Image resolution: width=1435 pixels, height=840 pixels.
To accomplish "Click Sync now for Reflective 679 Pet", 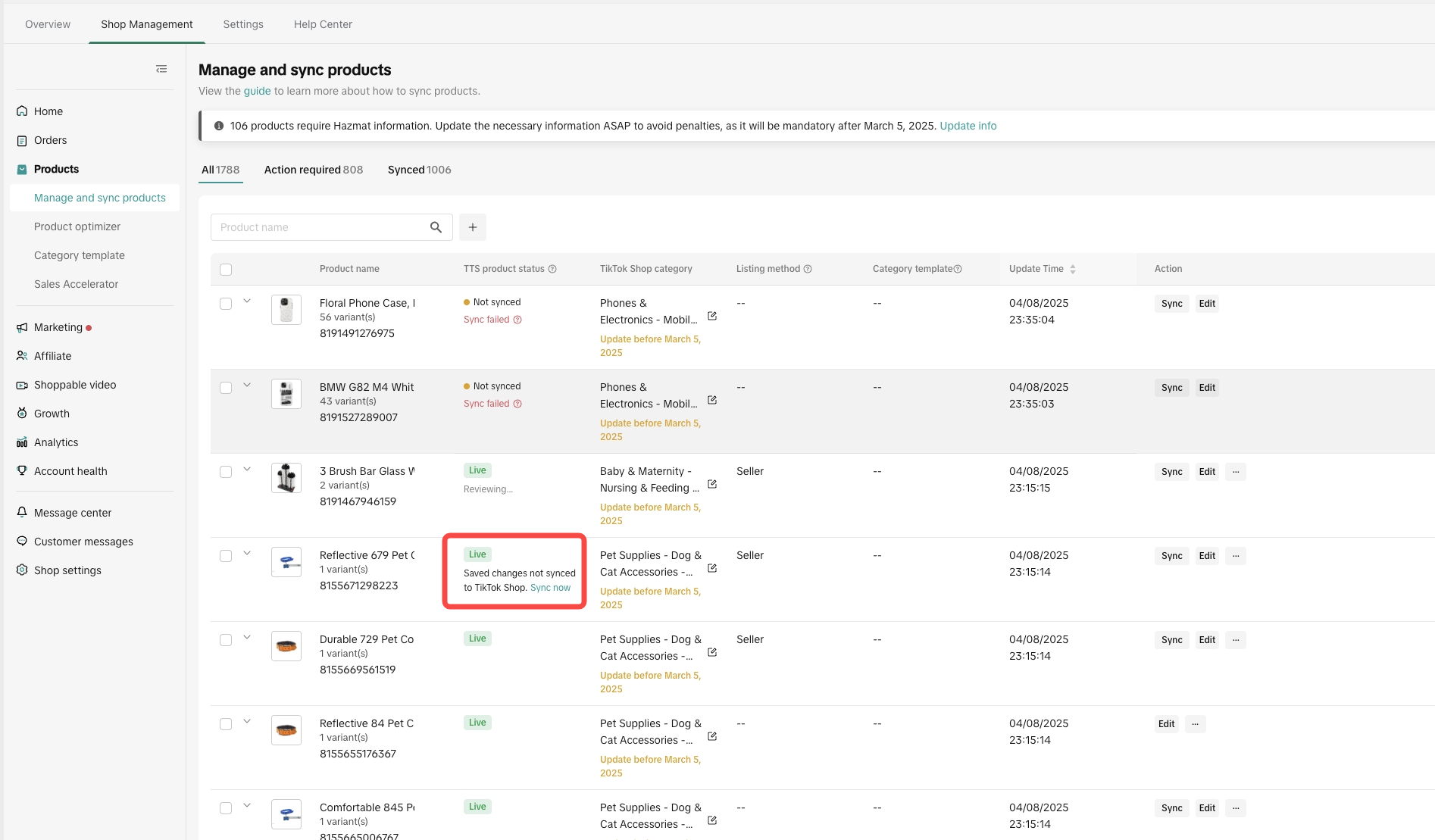I will (550, 588).
